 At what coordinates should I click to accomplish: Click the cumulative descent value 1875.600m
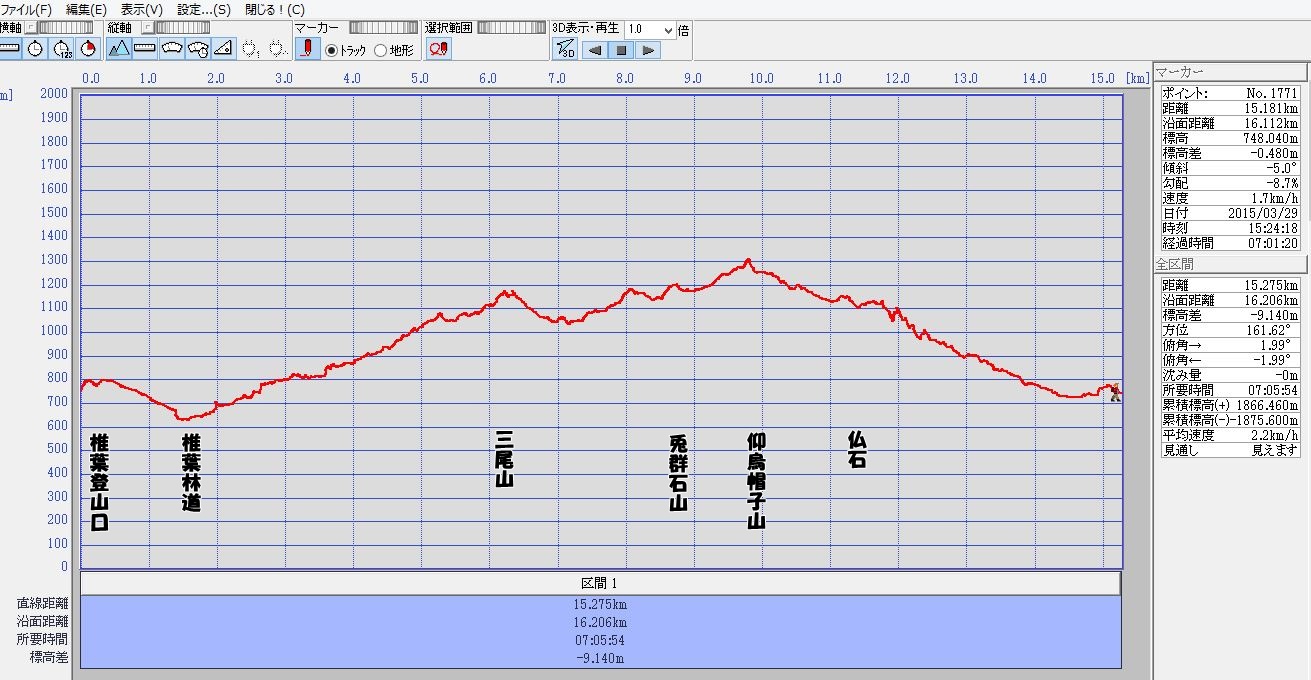[1267, 420]
